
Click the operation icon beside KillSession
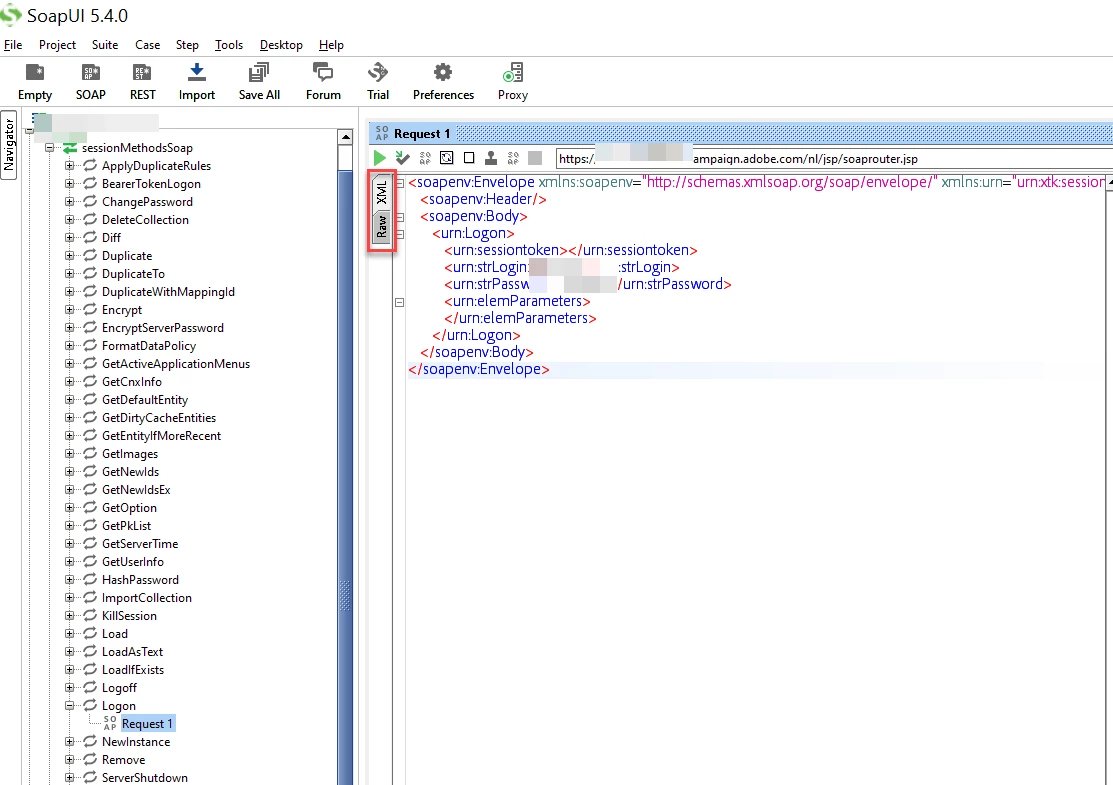pyautogui.click(x=90, y=615)
